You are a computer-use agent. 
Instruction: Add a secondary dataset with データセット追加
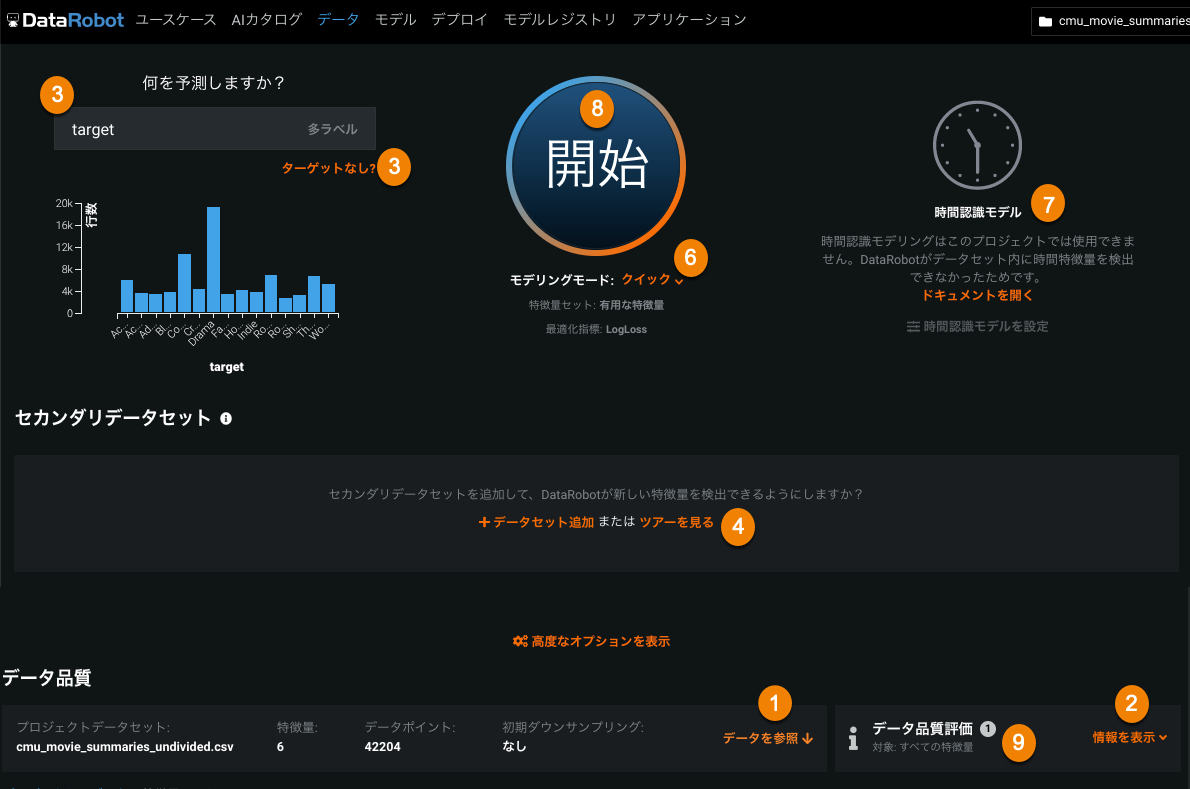tap(536, 522)
